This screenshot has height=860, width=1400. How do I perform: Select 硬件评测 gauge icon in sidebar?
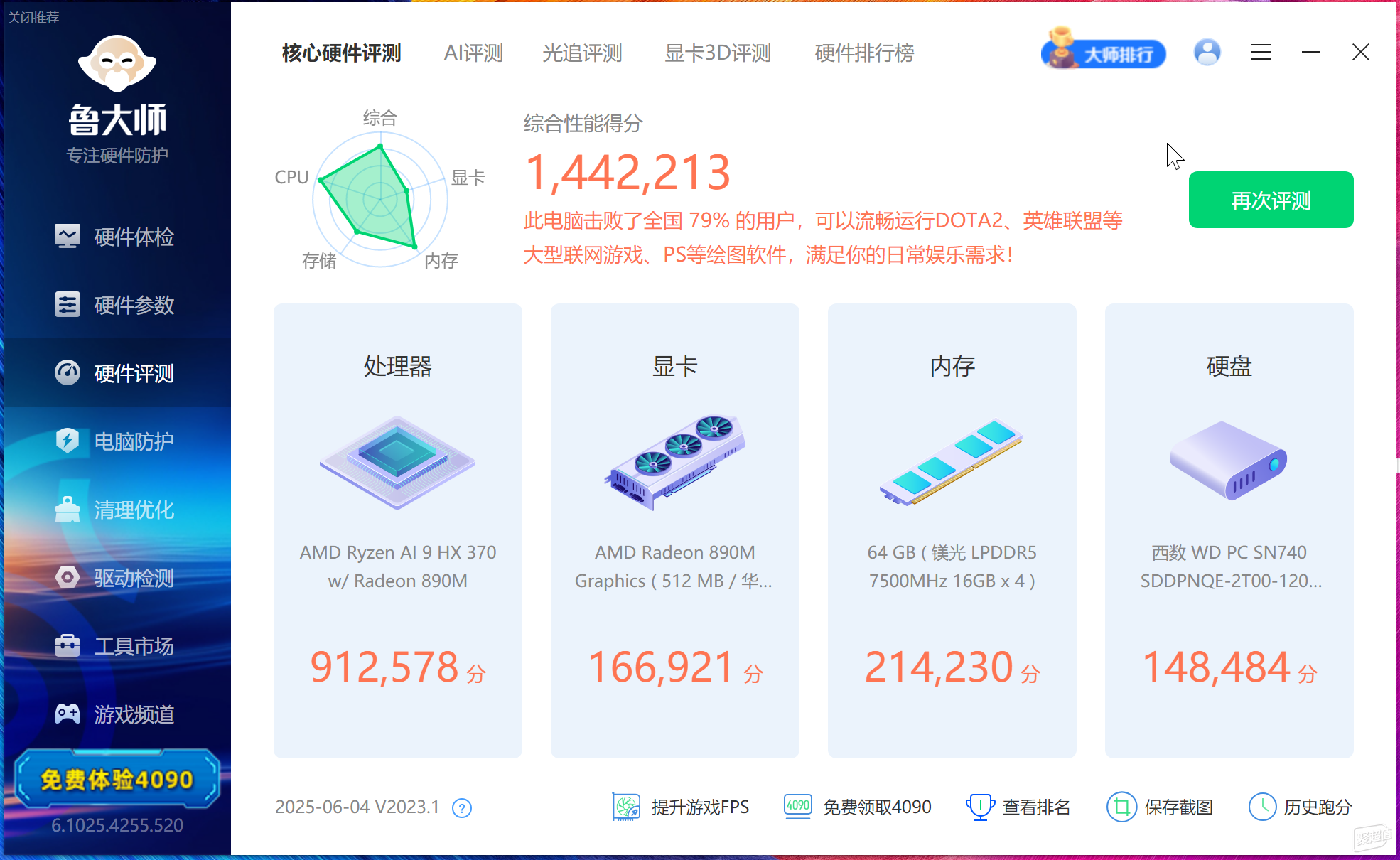click(68, 372)
